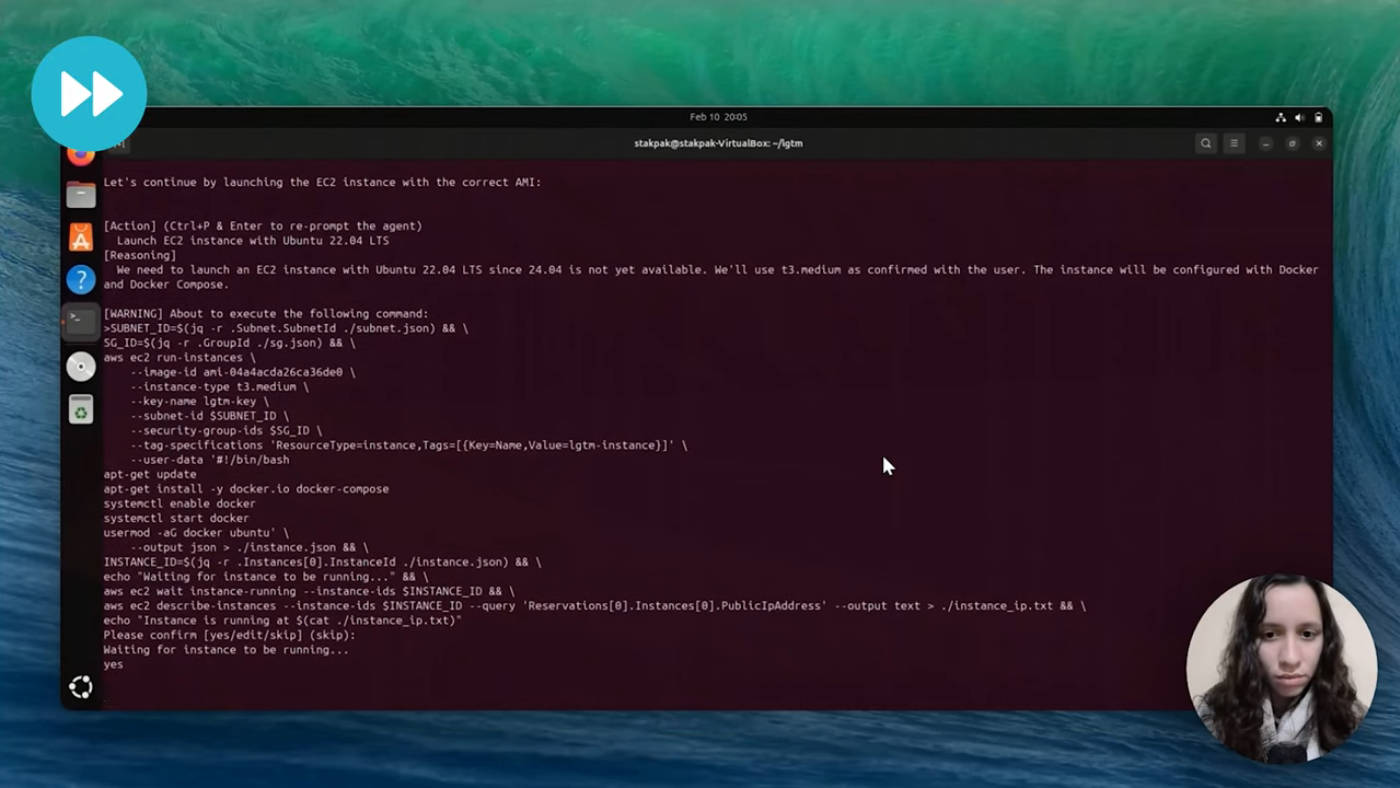Click the "usermod -aG docker ubuntu" line
The image size is (1400, 788).
tap(196, 533)
